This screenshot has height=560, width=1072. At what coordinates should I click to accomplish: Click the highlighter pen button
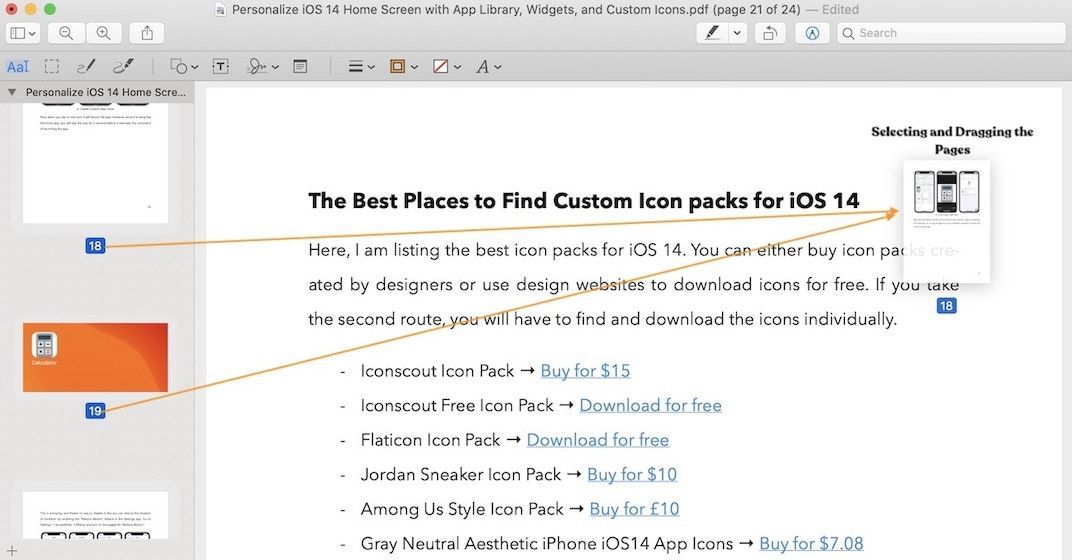(712, 33)
